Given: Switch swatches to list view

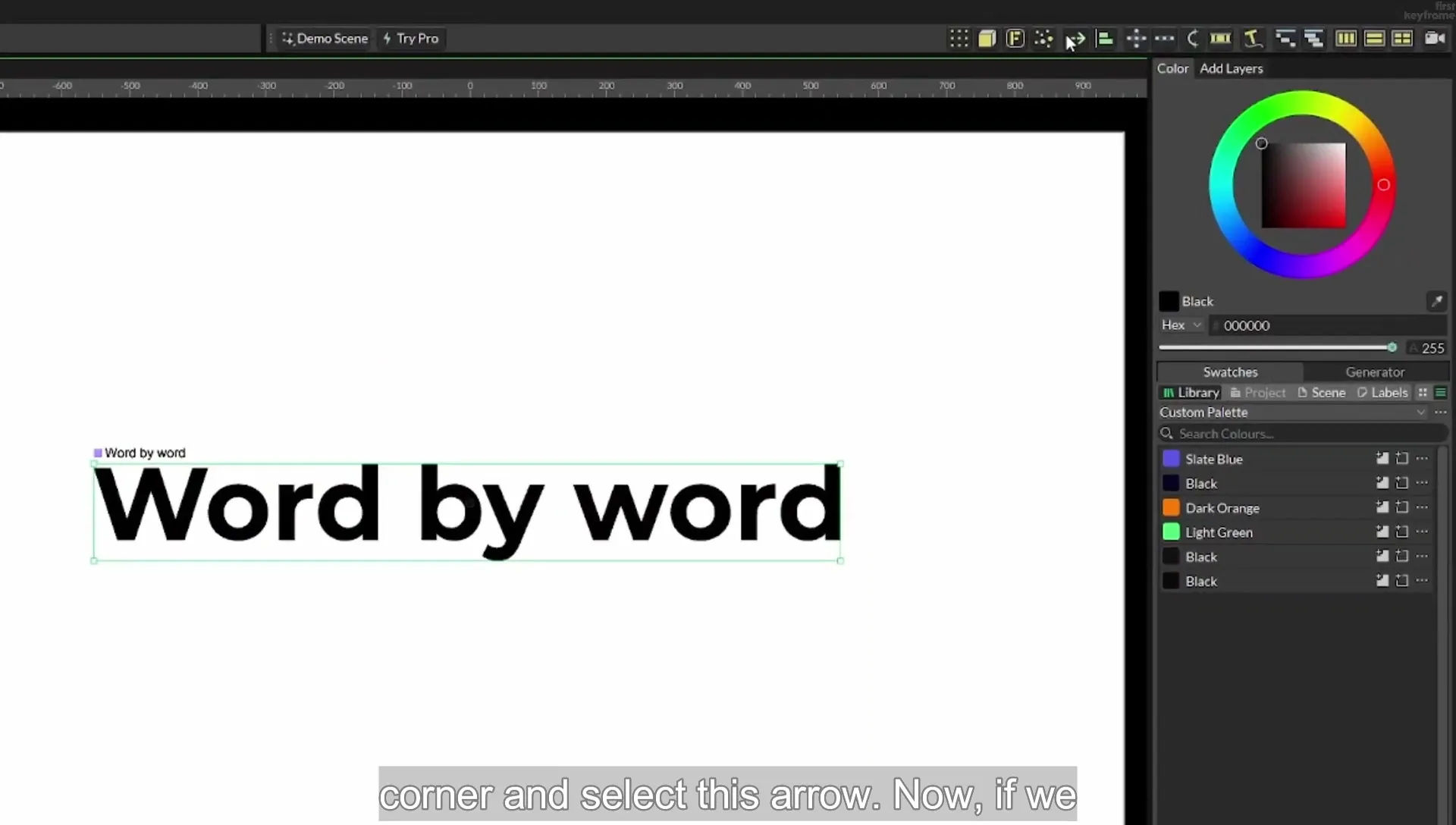Looking at the screenshot, I should point(1440,392).
